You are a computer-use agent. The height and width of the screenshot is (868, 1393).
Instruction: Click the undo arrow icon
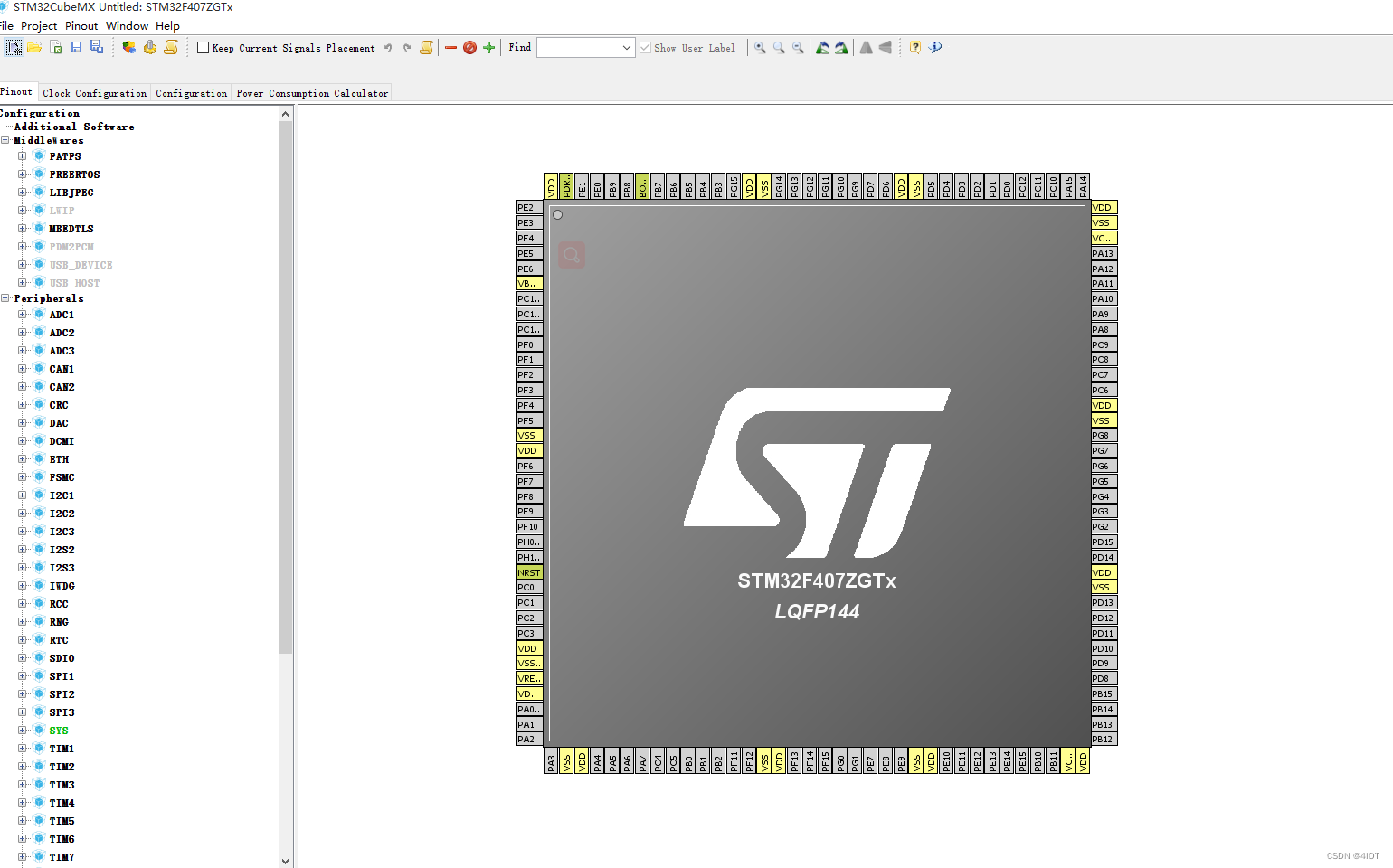388,47
